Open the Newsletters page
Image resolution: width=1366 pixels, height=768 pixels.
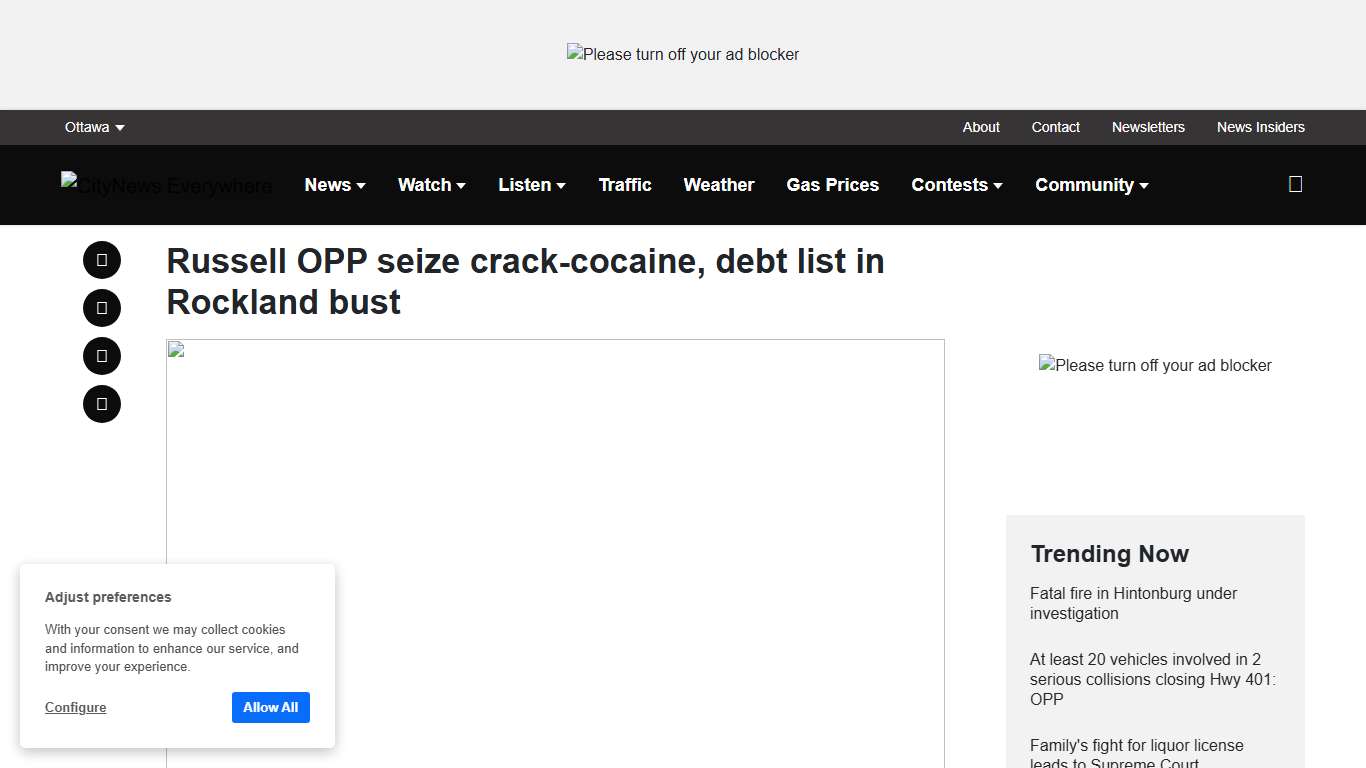(1148, 127)
